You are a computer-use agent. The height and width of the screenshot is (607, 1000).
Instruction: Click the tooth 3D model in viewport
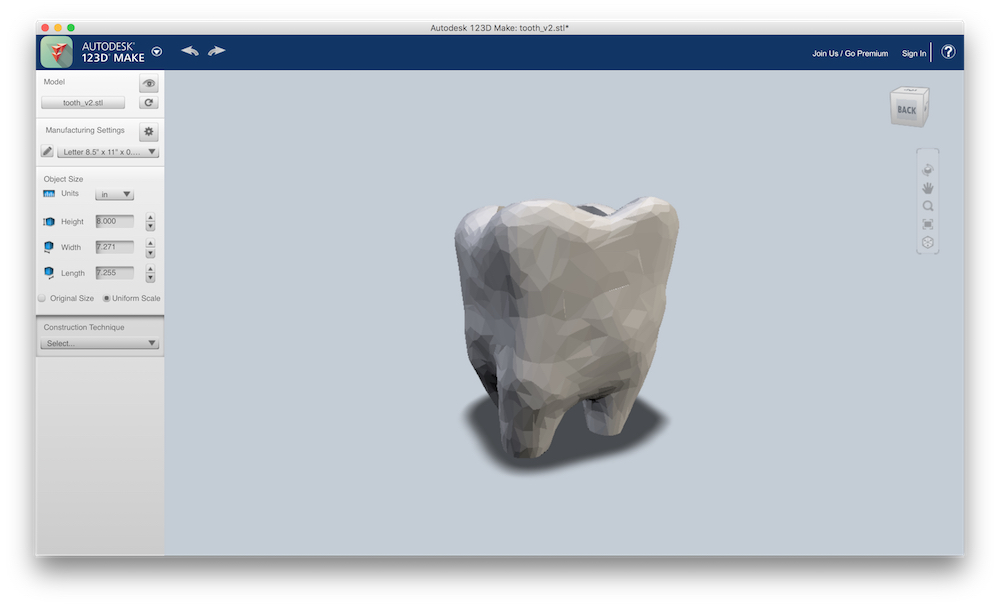pos(566,325)
